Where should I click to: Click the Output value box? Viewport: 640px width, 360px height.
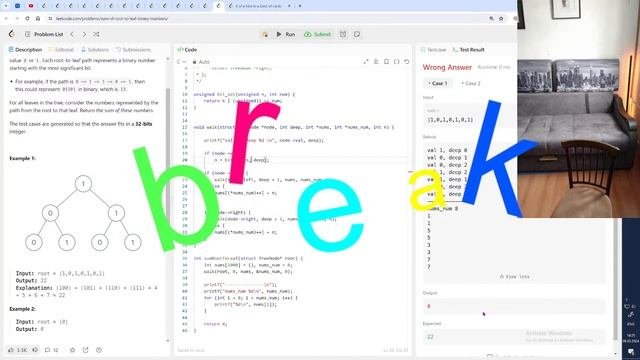[x=514, y=306]
